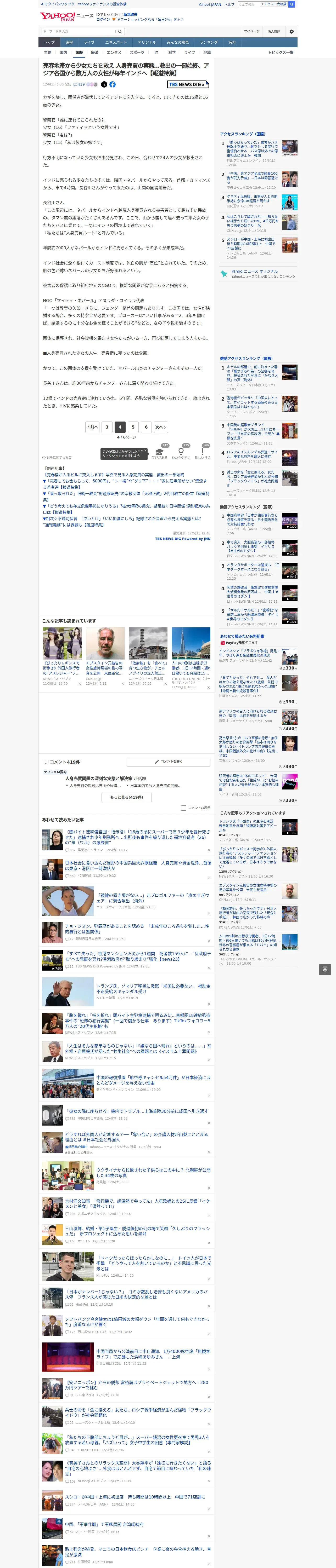Click the ウェブ検索 input field
This screenshot has width=336, height=1568.
pyautogui.click(x=249, y=4)
